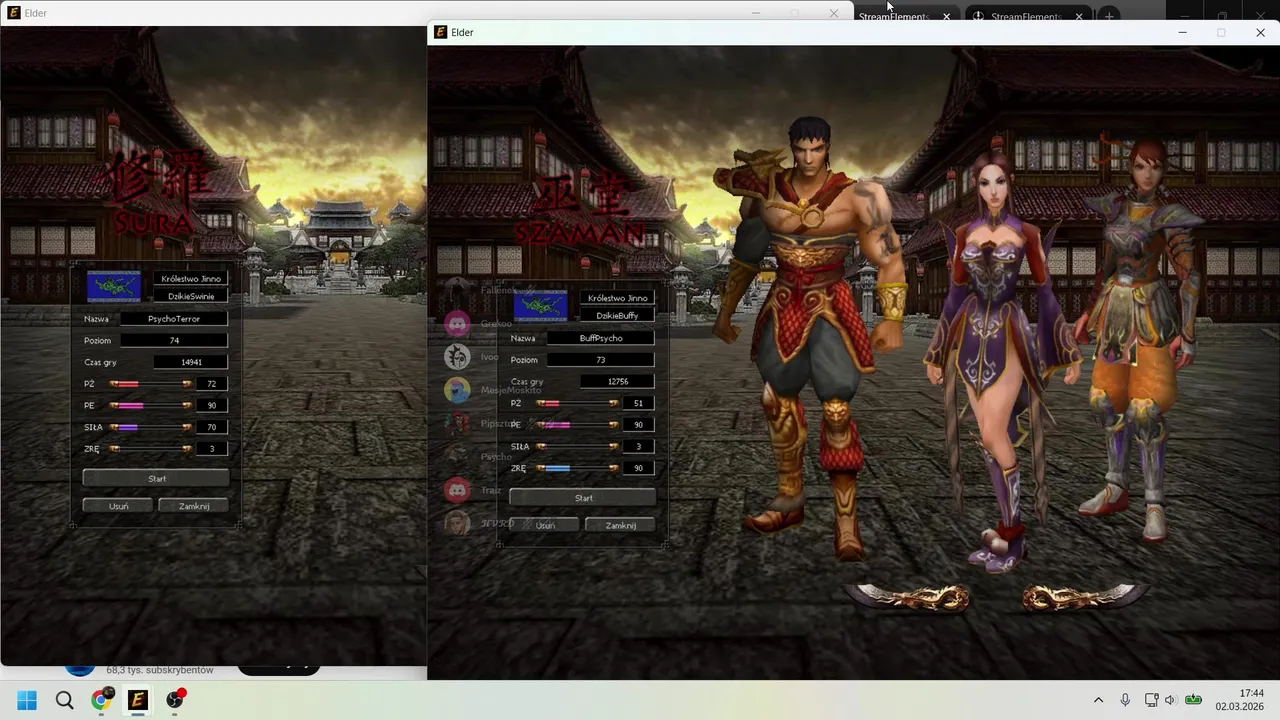This screenshot has width=1280, height=720.
Task: Click the MesjeMoskito avatar
Action: (458, 390)
